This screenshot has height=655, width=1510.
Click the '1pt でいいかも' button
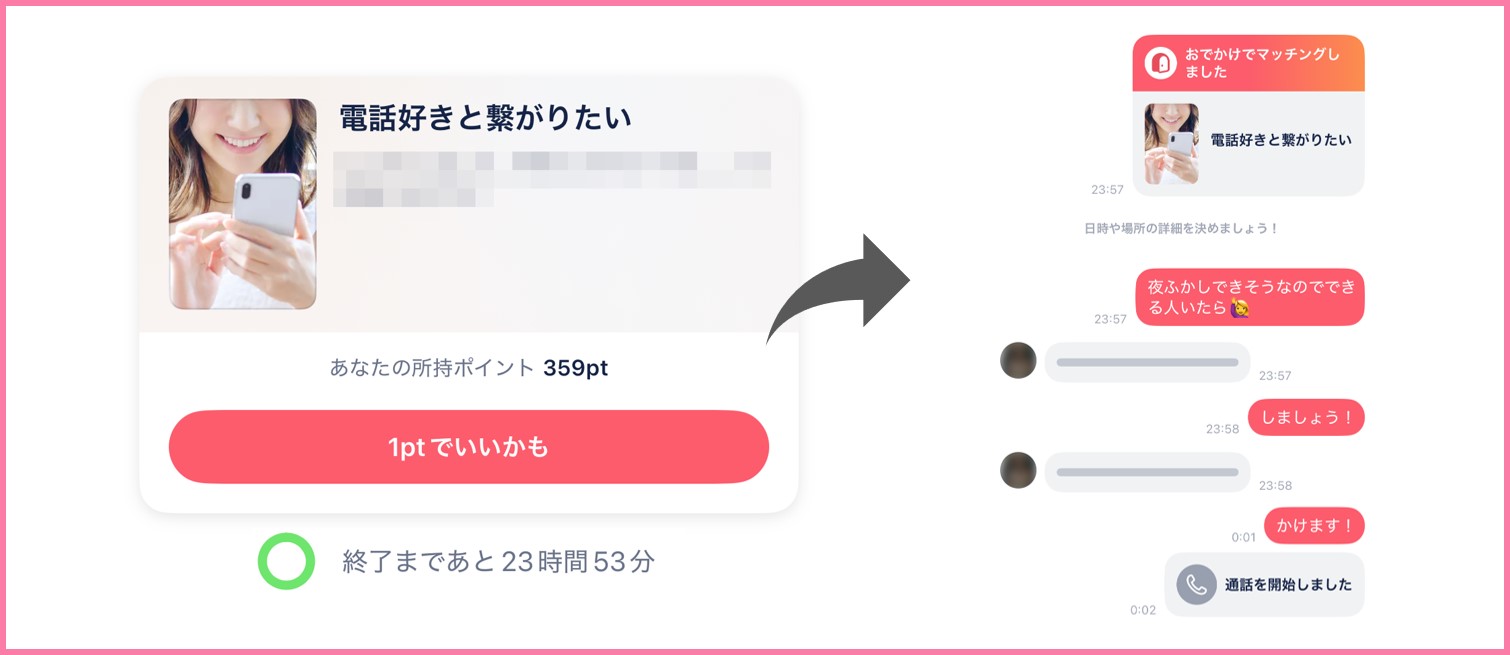(468, 447)
